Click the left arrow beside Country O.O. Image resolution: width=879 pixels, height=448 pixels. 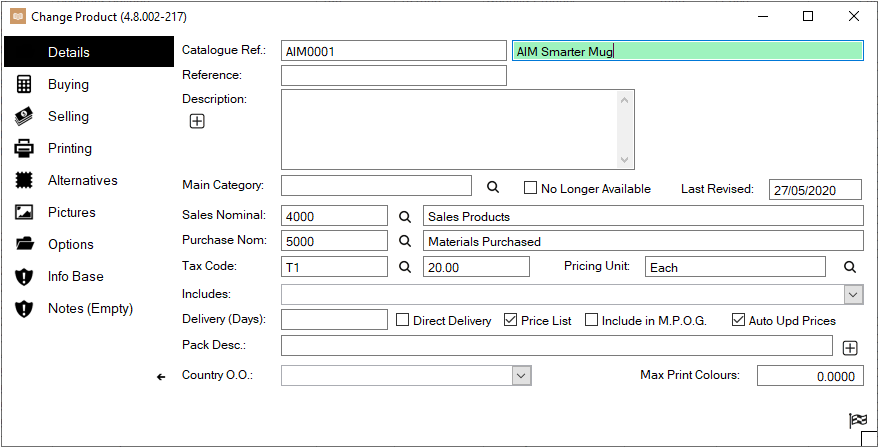[x=161, y=377]
